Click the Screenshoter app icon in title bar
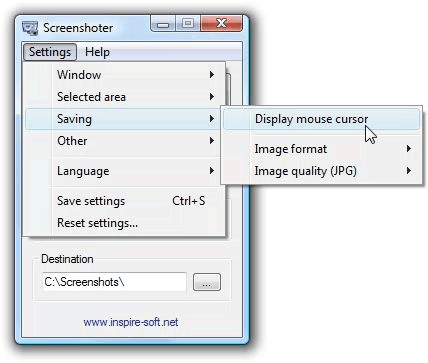 click(30, 28)
